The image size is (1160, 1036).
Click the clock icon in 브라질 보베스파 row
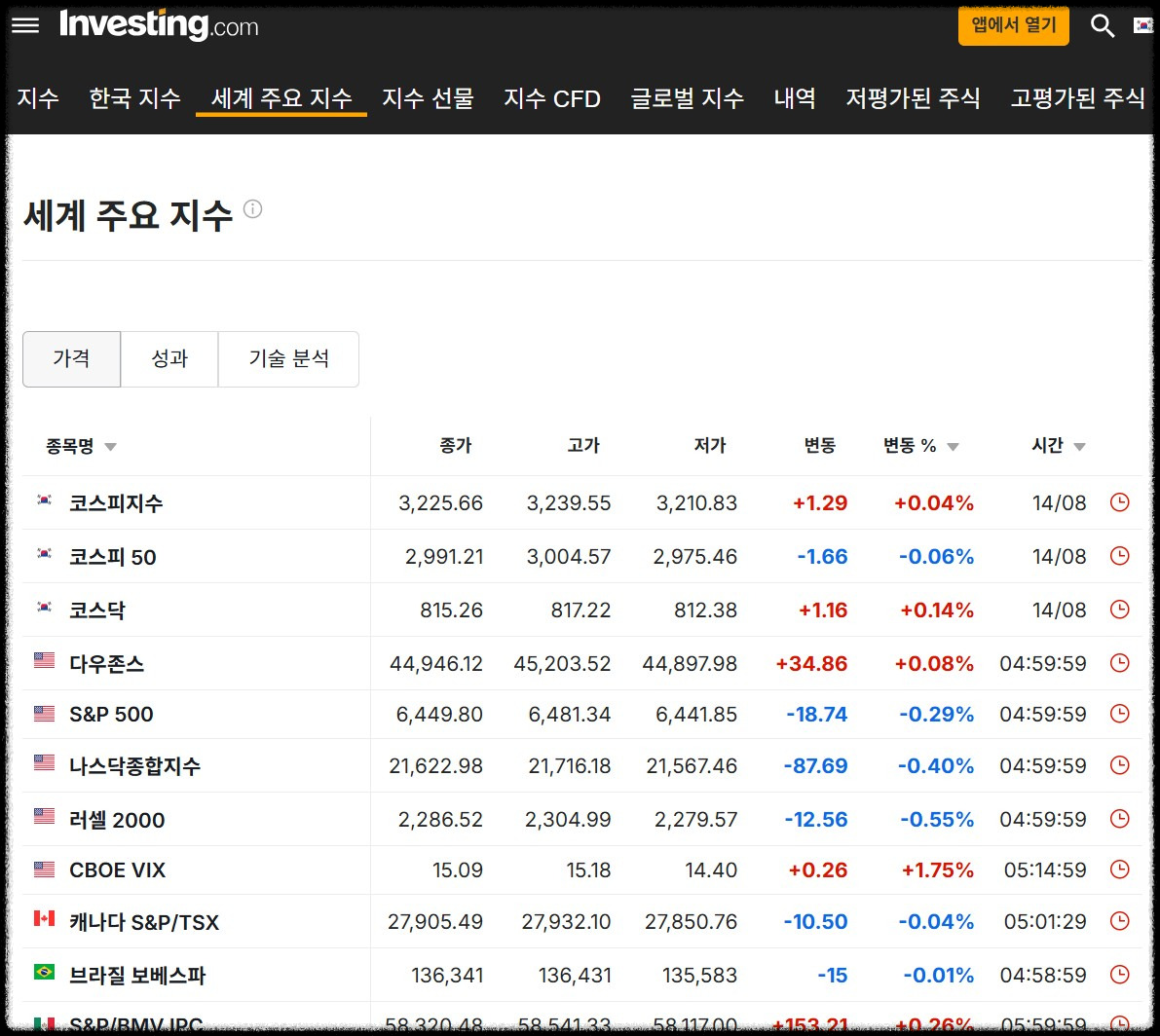coord(1120,975)
